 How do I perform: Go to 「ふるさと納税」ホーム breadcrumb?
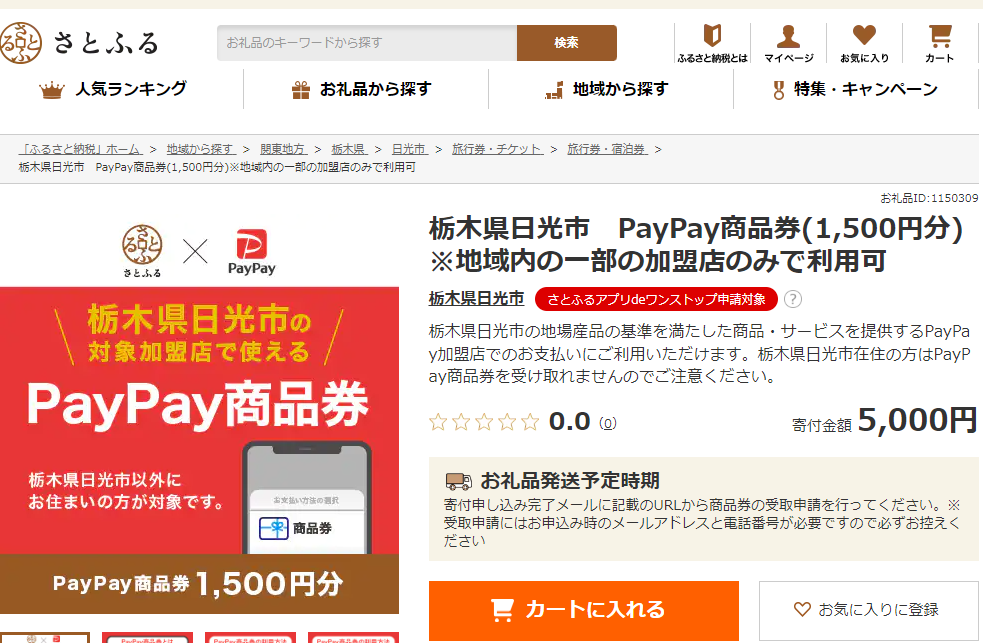[x=81, y=149]
